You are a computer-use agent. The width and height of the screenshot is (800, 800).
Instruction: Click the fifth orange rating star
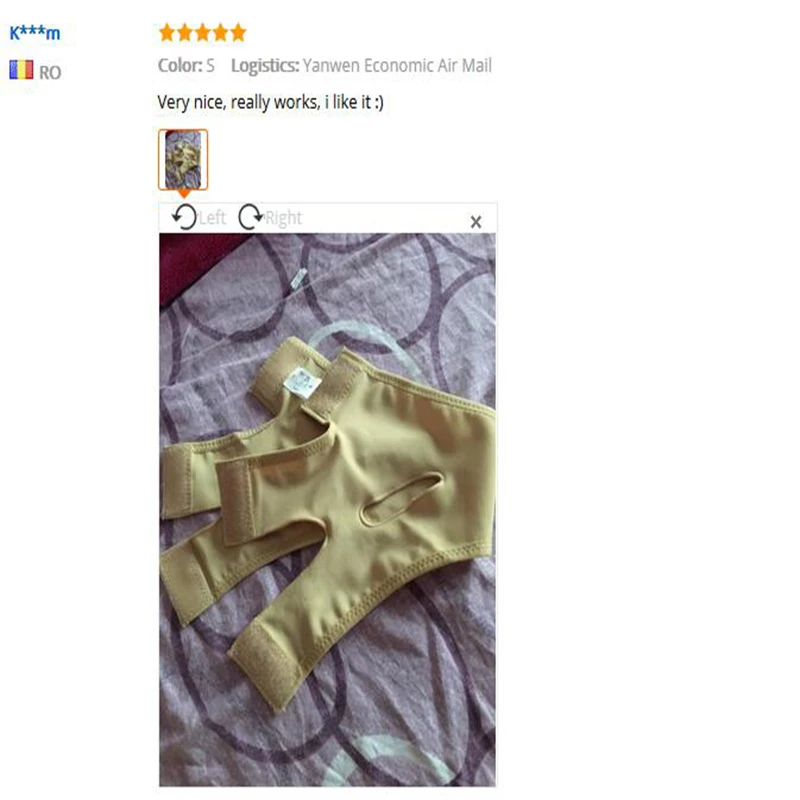(x=238, y=33)
